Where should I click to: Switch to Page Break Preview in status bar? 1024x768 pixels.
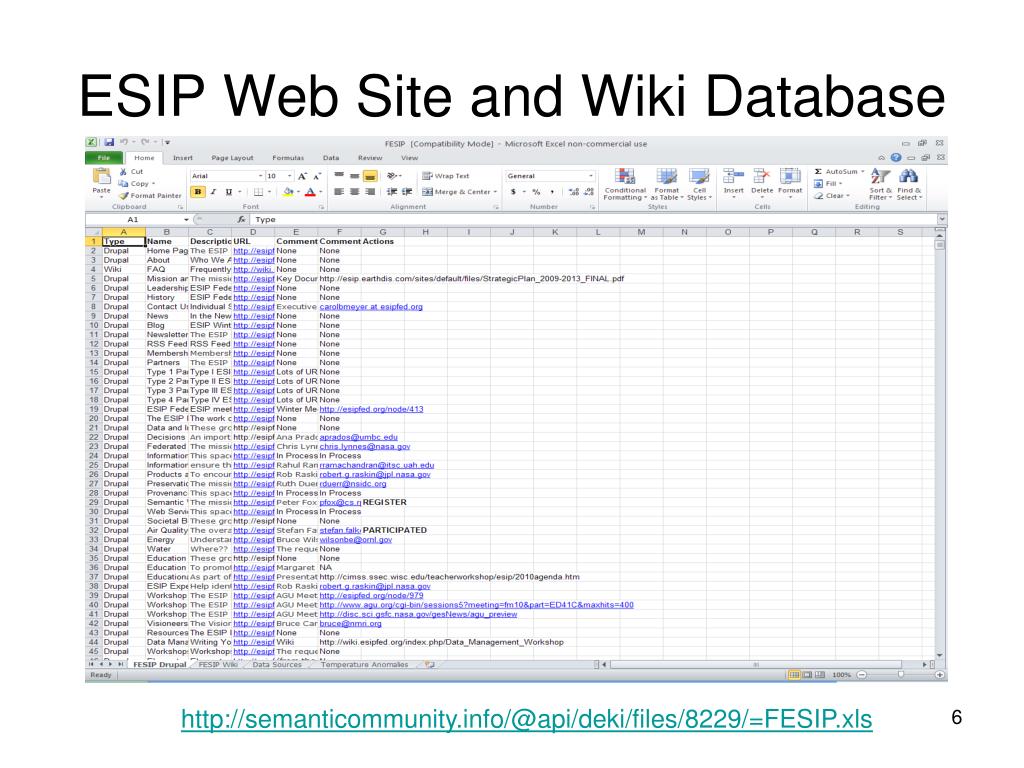pos(820,675)
